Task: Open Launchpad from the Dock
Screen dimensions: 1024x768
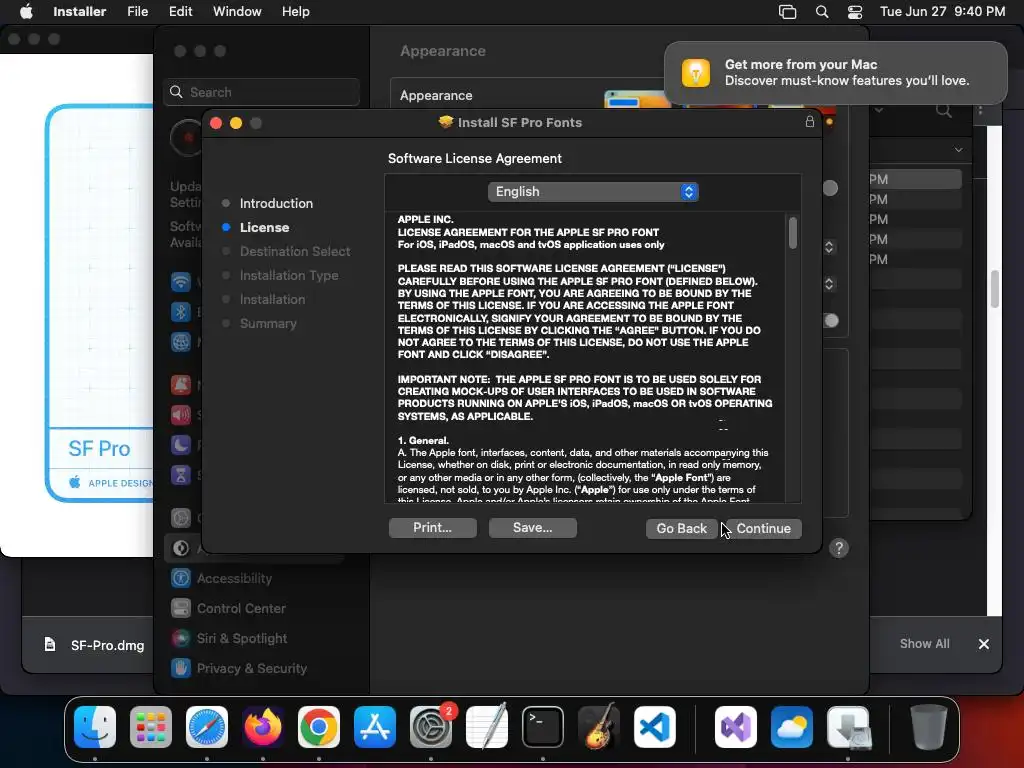Action: coord(151,727)
